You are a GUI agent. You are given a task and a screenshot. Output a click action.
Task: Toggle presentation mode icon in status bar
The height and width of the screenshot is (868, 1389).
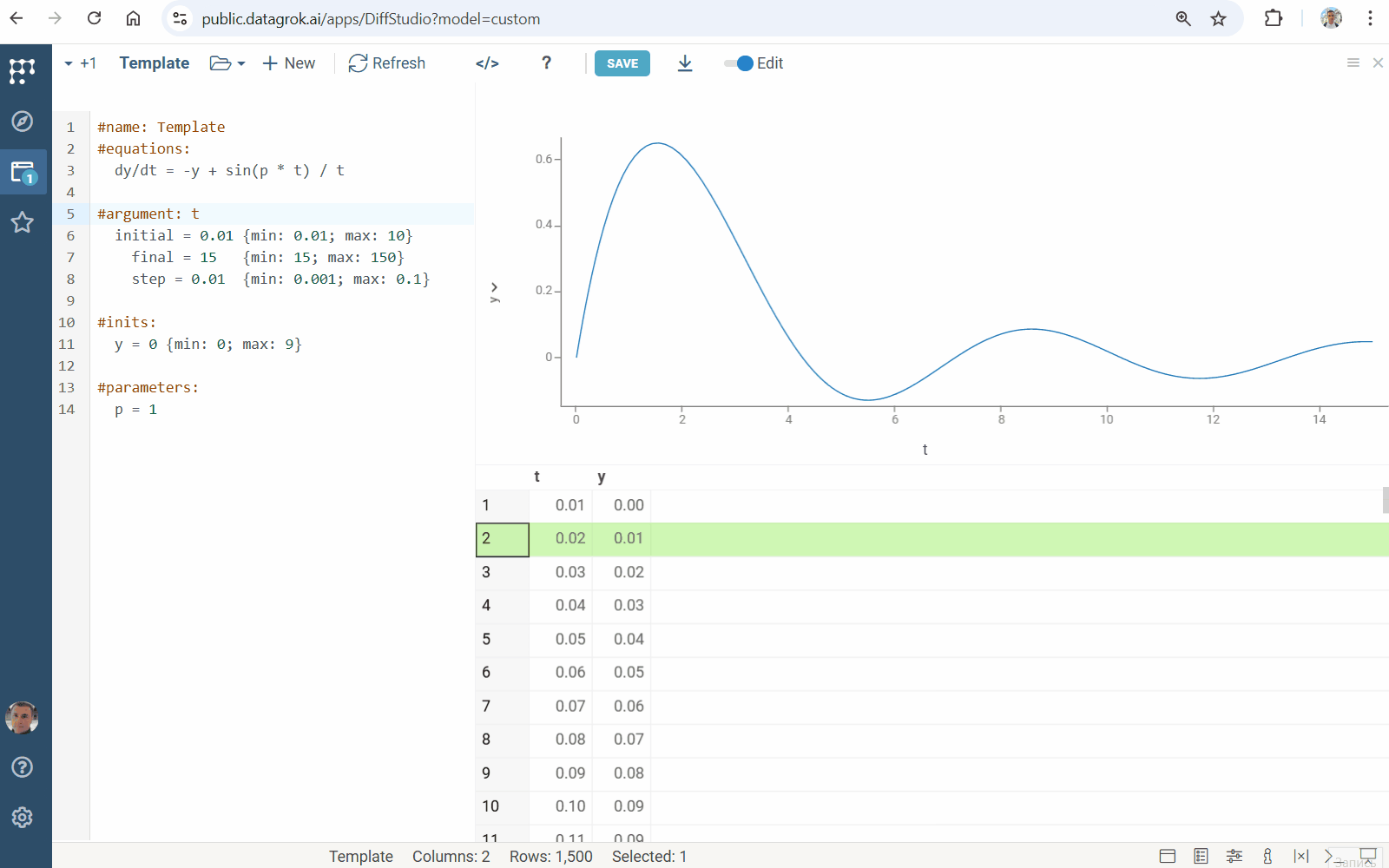tap(1368, 855)
